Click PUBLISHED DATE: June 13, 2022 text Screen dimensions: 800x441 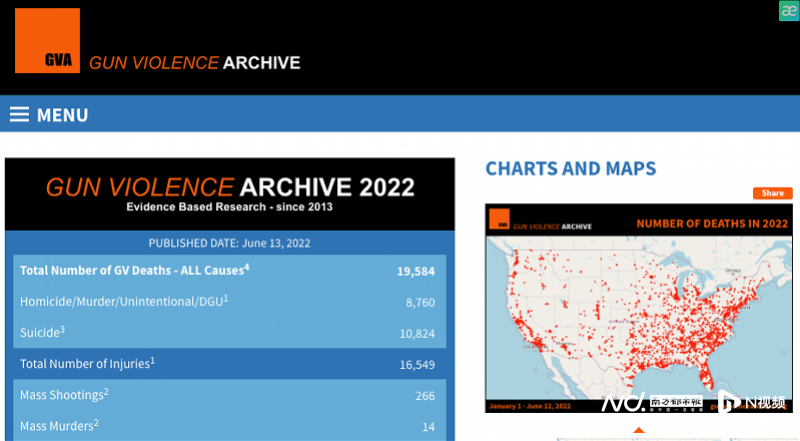[230, 243]
